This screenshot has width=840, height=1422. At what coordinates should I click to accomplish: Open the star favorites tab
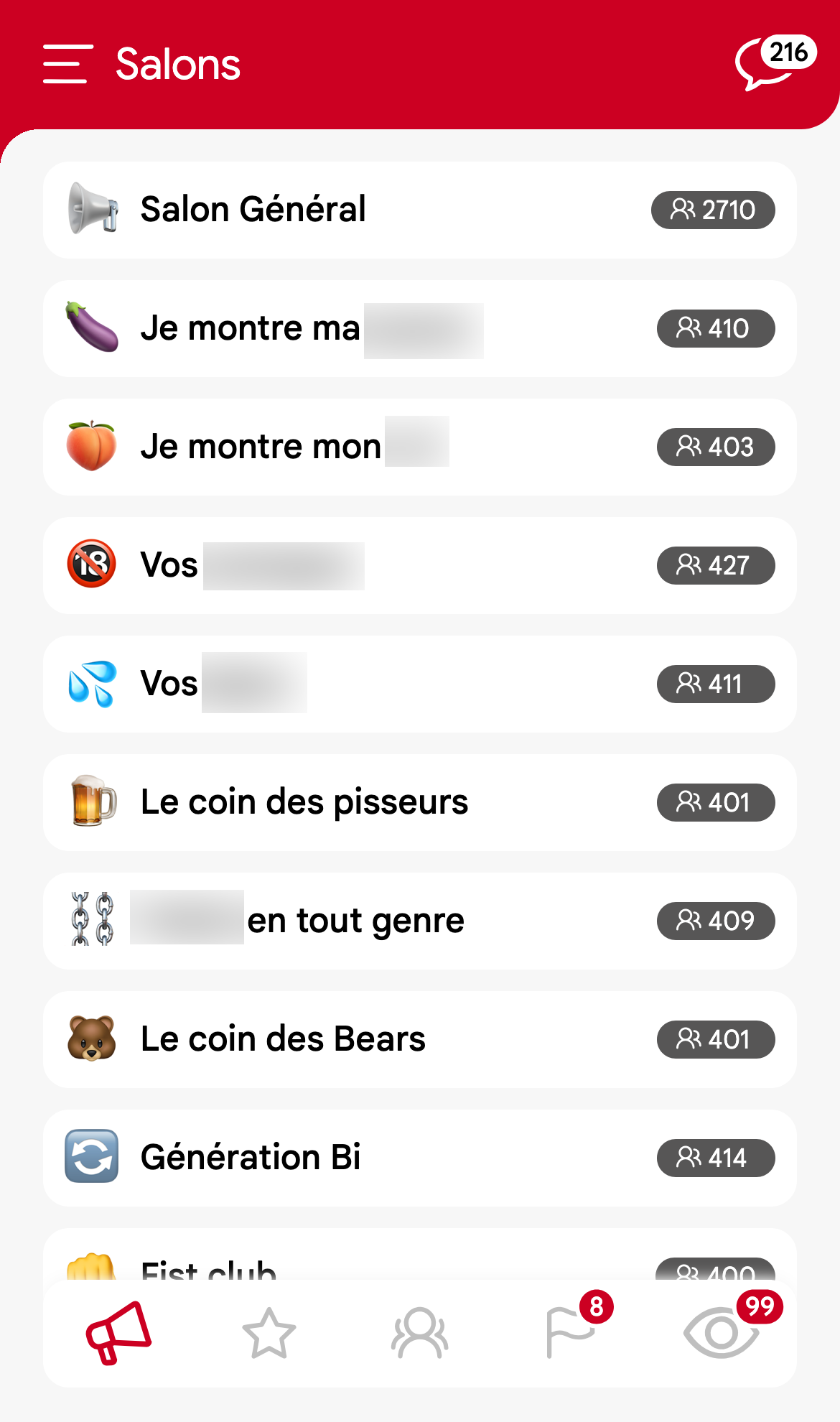(269, 1333)
